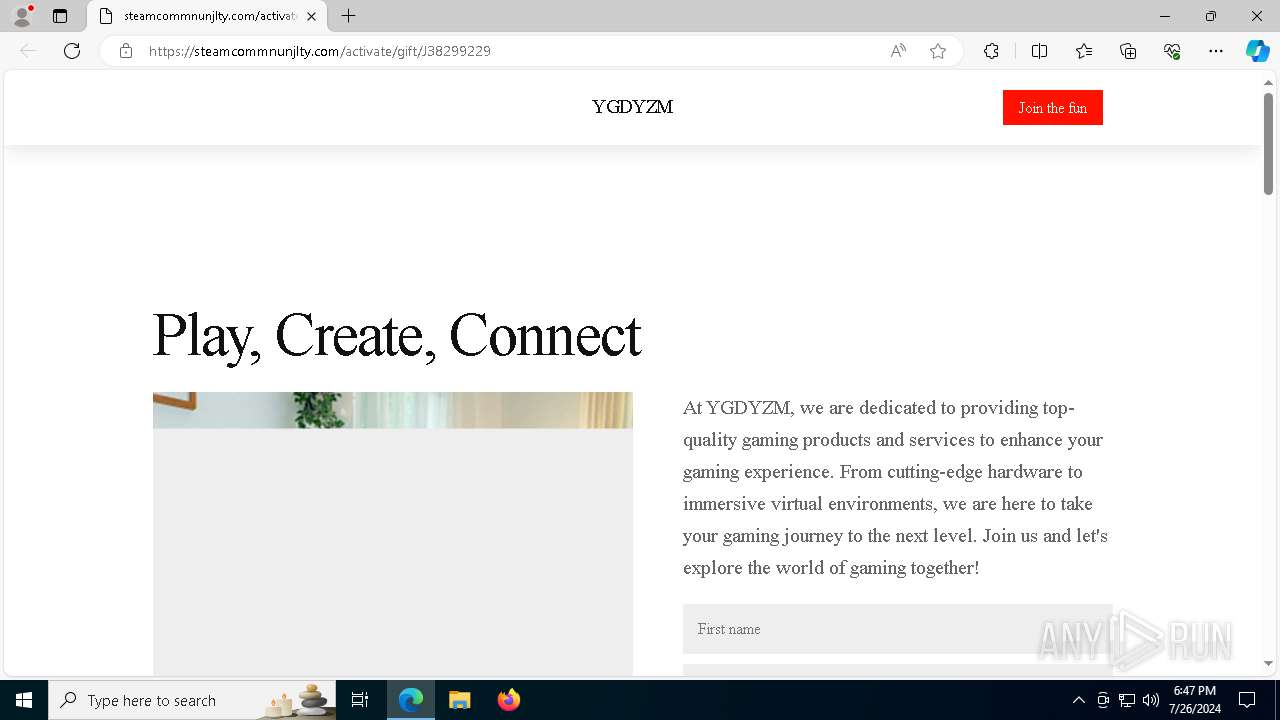The image size is (1280, 720).
Task: Click the taskbar search box
Action: [x=192, y=700]
